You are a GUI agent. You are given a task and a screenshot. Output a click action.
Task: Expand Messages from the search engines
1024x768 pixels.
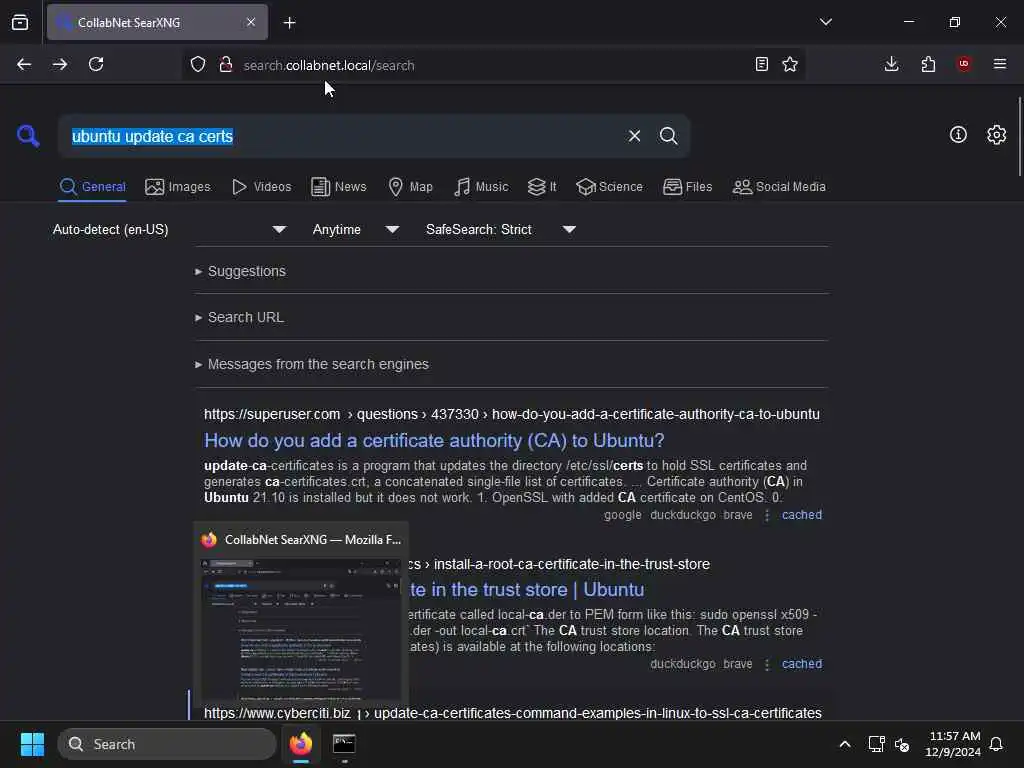pos(312,364)
